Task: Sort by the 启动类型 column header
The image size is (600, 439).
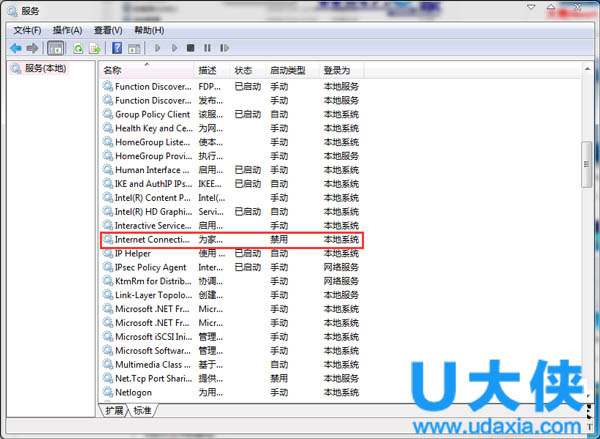Action: click(x=288, y=71)
